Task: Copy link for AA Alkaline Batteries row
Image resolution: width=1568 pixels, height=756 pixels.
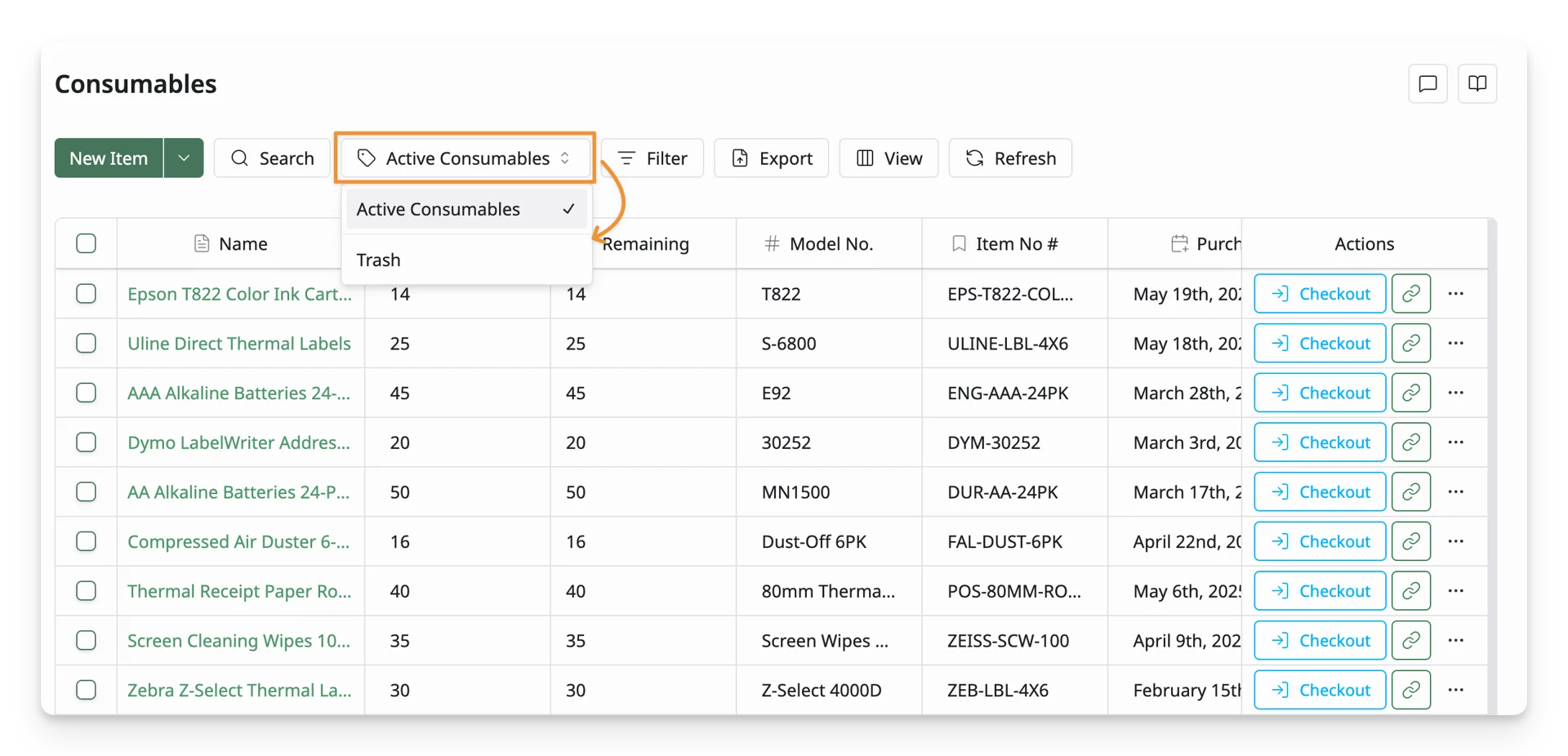Action: pyautogui.click(x=1410, y=491)
